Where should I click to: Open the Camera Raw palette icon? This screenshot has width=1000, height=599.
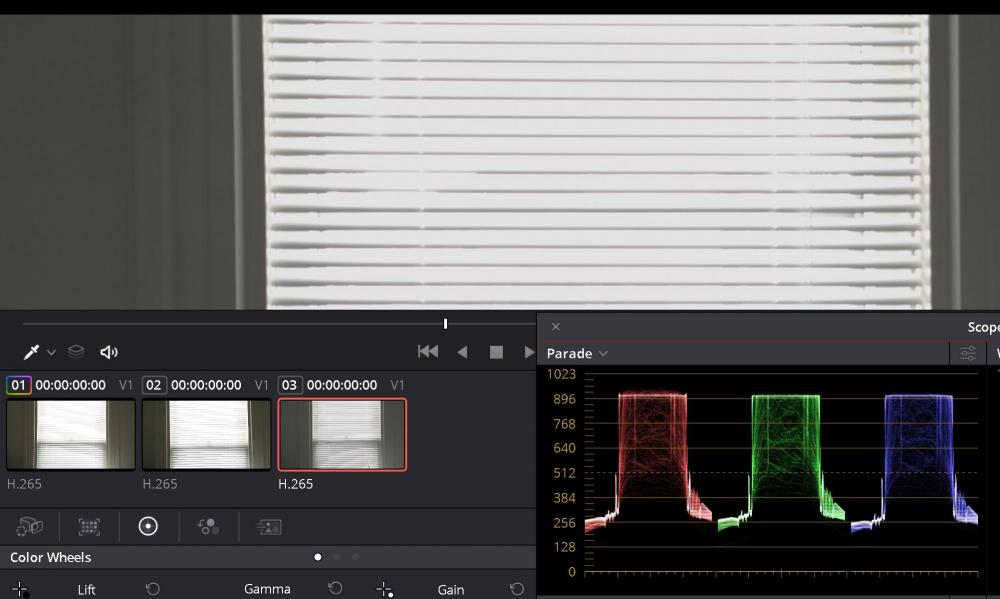(29, 526)
